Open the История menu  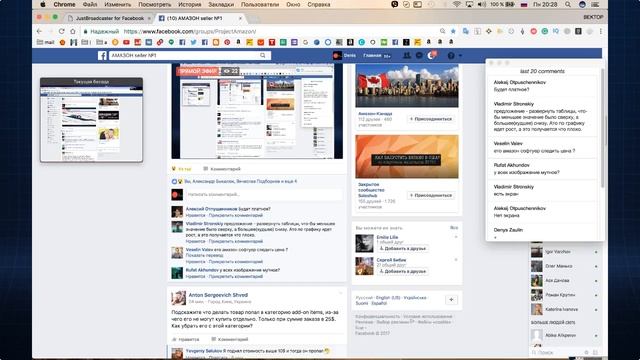point(190,4)
